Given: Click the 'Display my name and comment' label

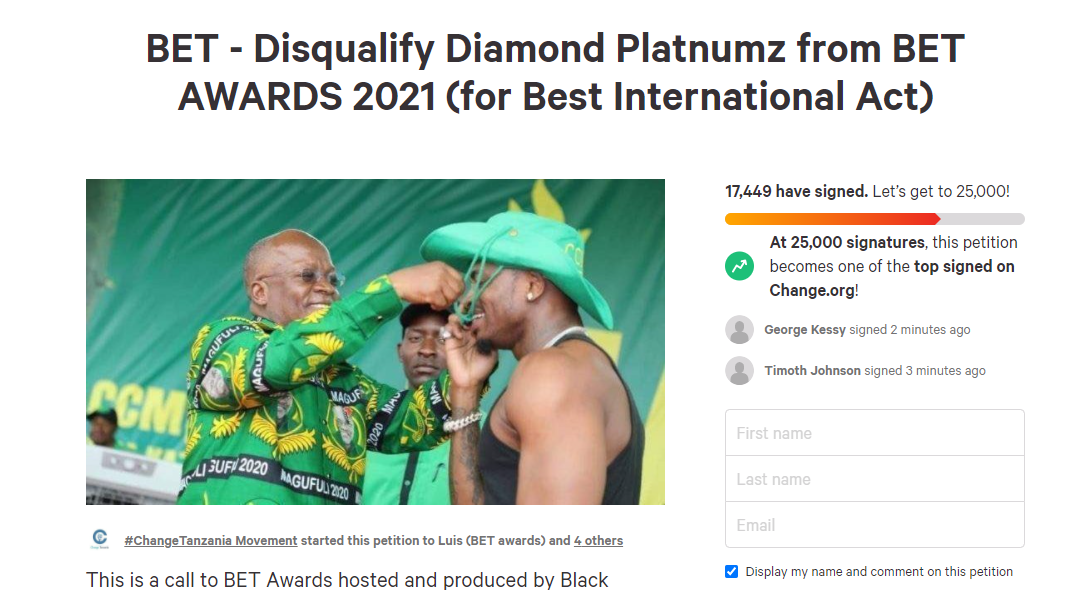Looking at the screenshot, I should coord(879,572).
